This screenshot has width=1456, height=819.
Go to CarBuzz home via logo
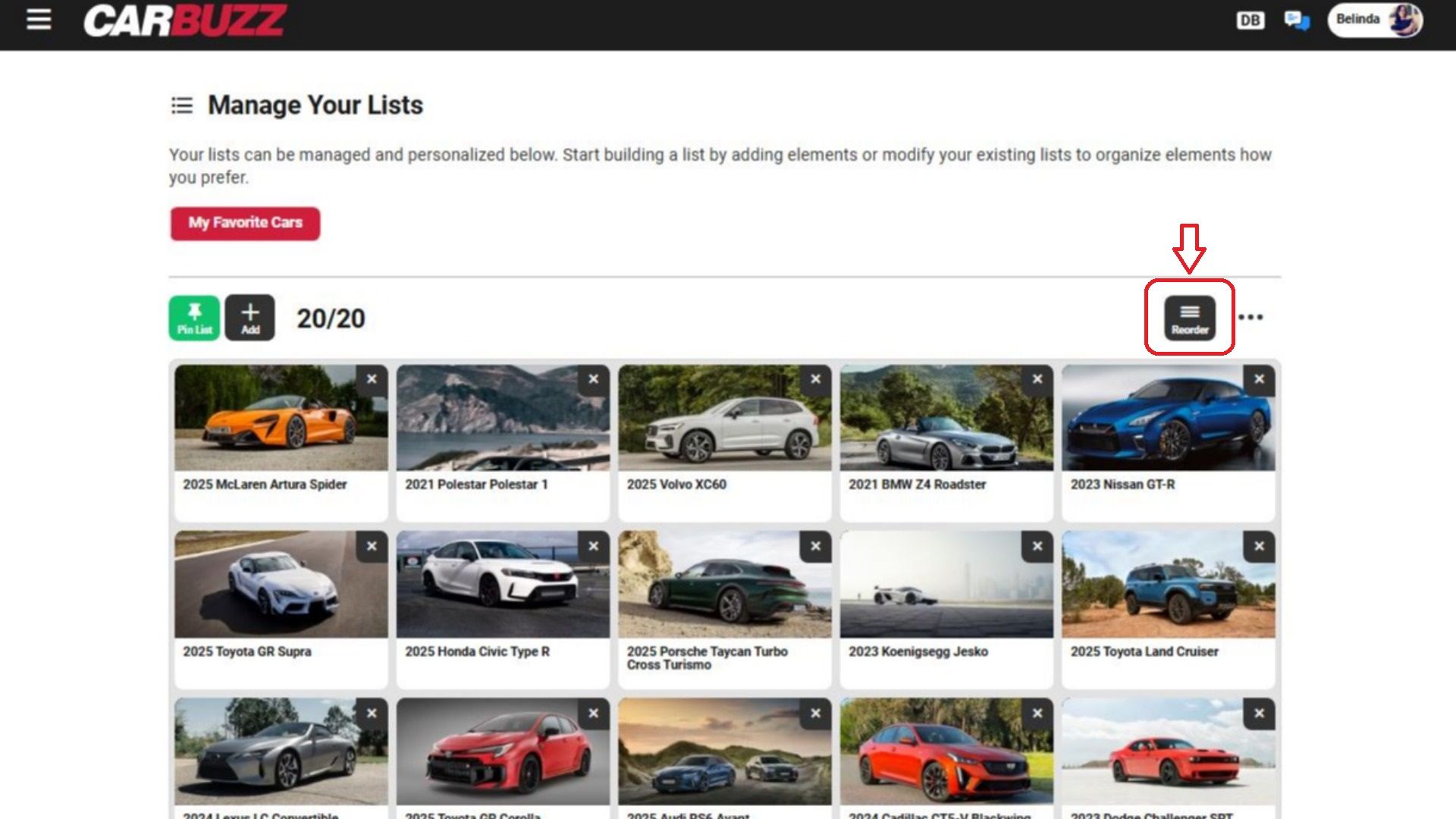(184, 20)
